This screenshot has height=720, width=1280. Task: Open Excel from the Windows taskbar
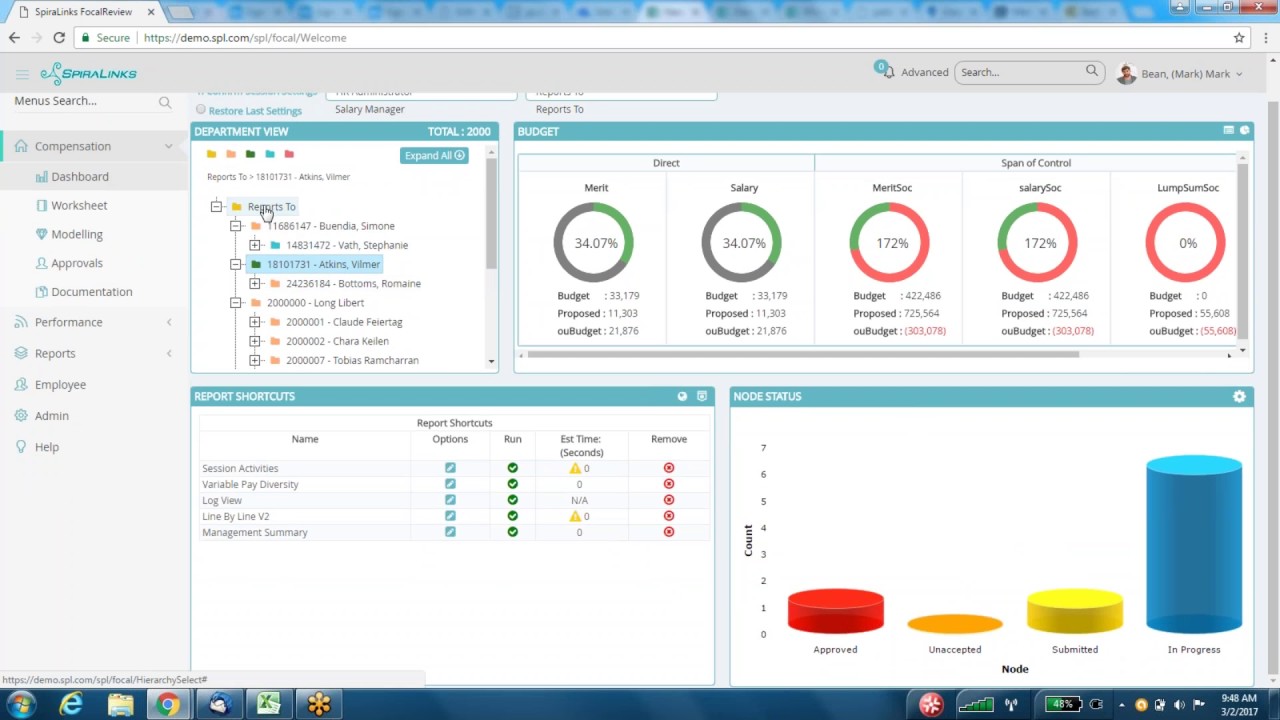pyautogui.click(x=269, y=705)
